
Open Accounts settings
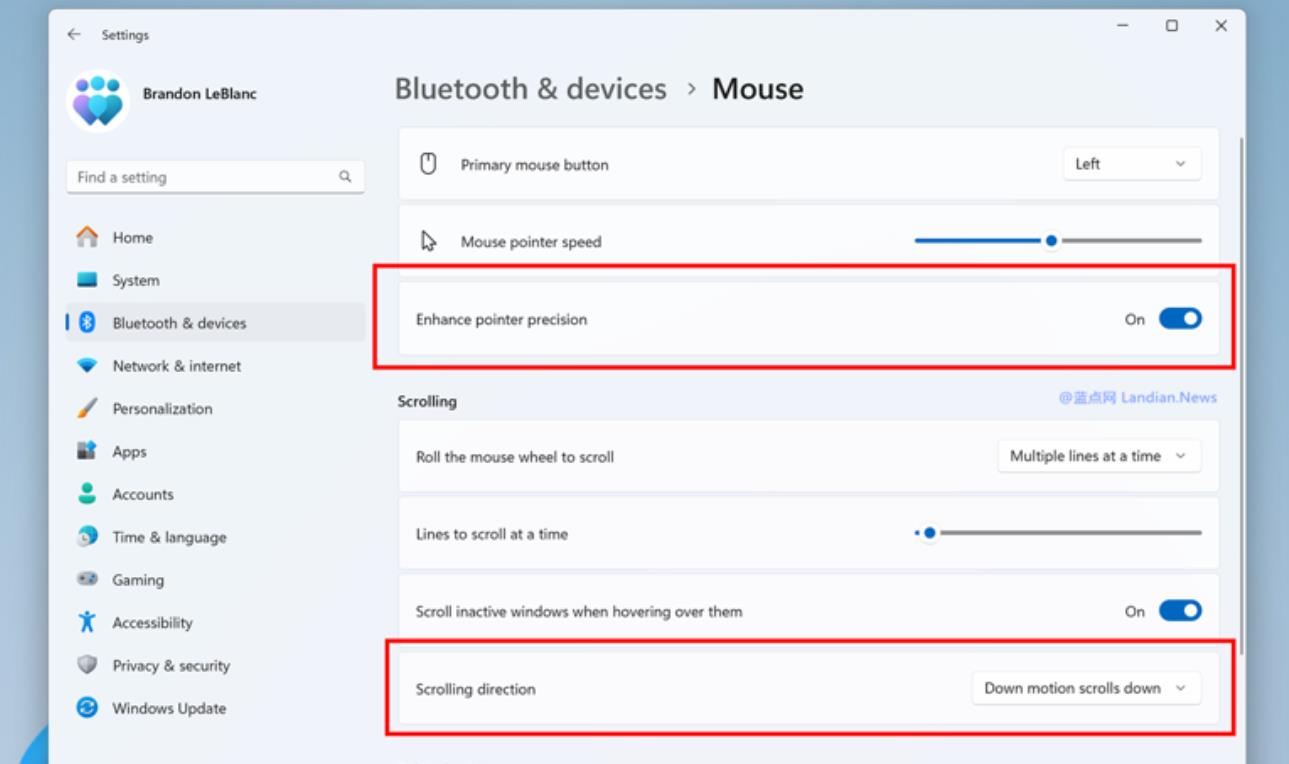coord(215,494)
